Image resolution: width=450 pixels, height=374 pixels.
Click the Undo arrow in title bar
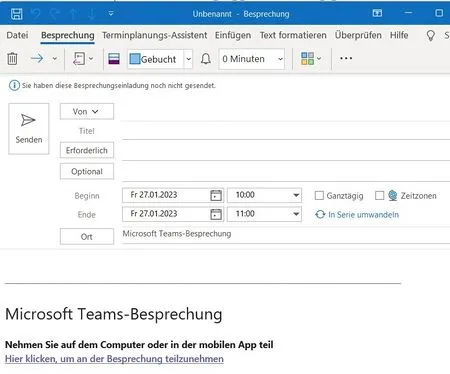(36, 14)
